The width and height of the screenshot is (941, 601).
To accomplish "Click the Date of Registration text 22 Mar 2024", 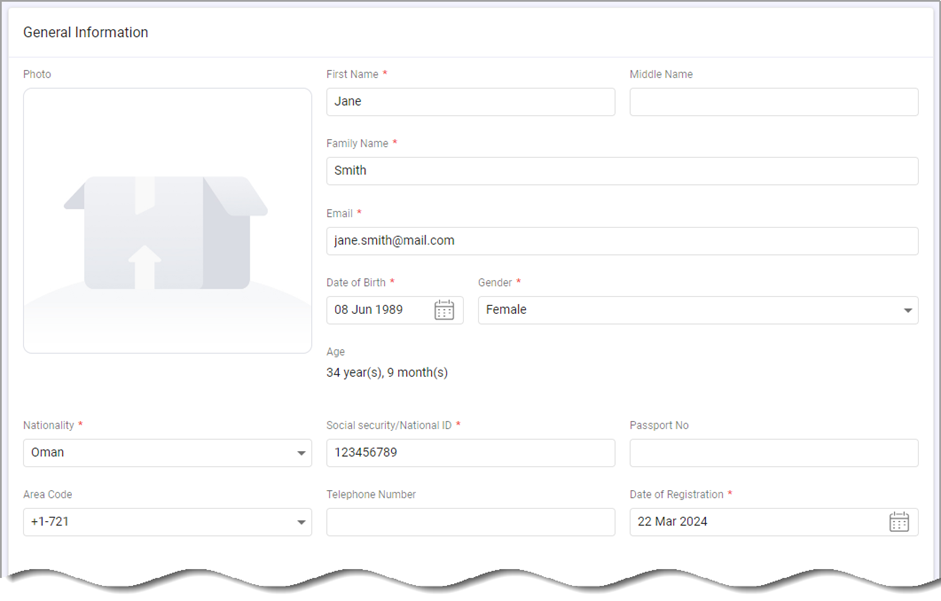I will 672,522.
